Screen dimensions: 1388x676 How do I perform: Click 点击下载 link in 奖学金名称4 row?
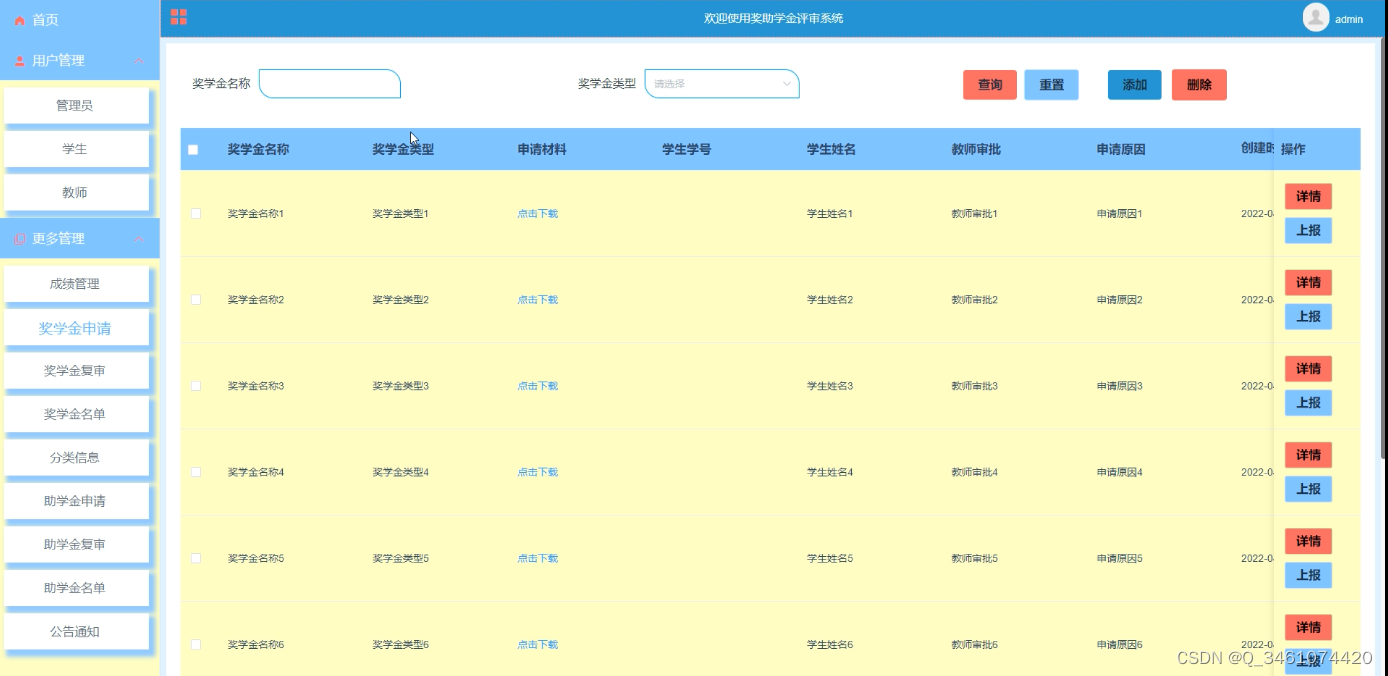click(537, 472)
